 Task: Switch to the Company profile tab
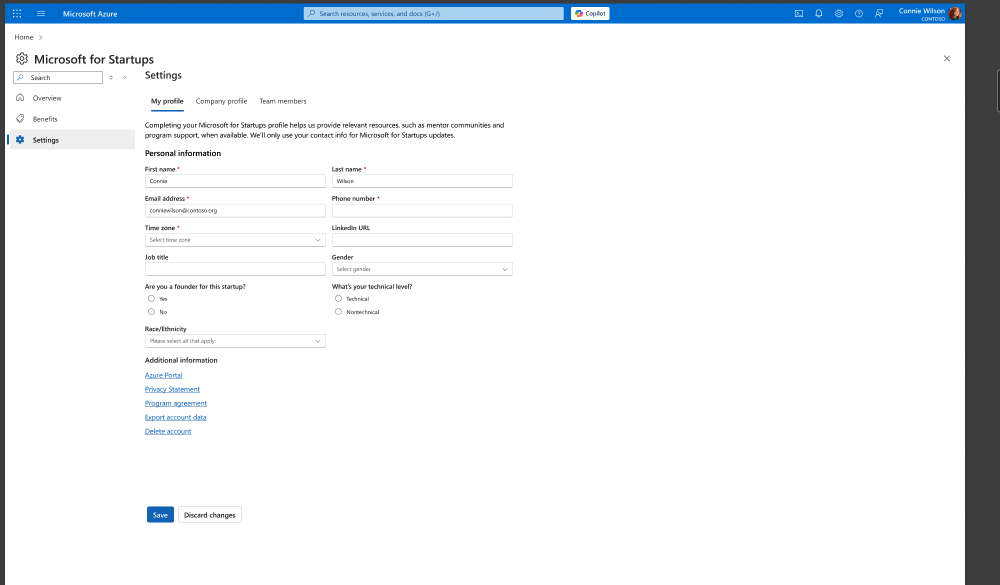tap(221, 101)
